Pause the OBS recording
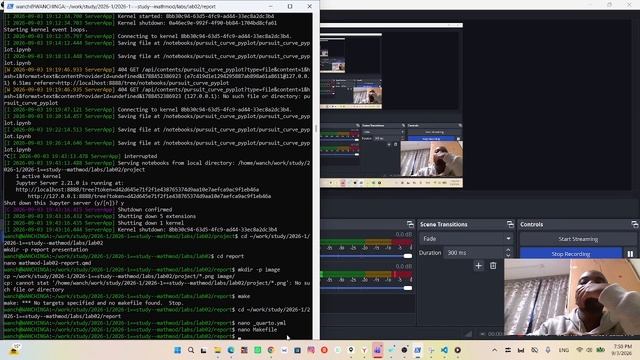 (630, 254)
